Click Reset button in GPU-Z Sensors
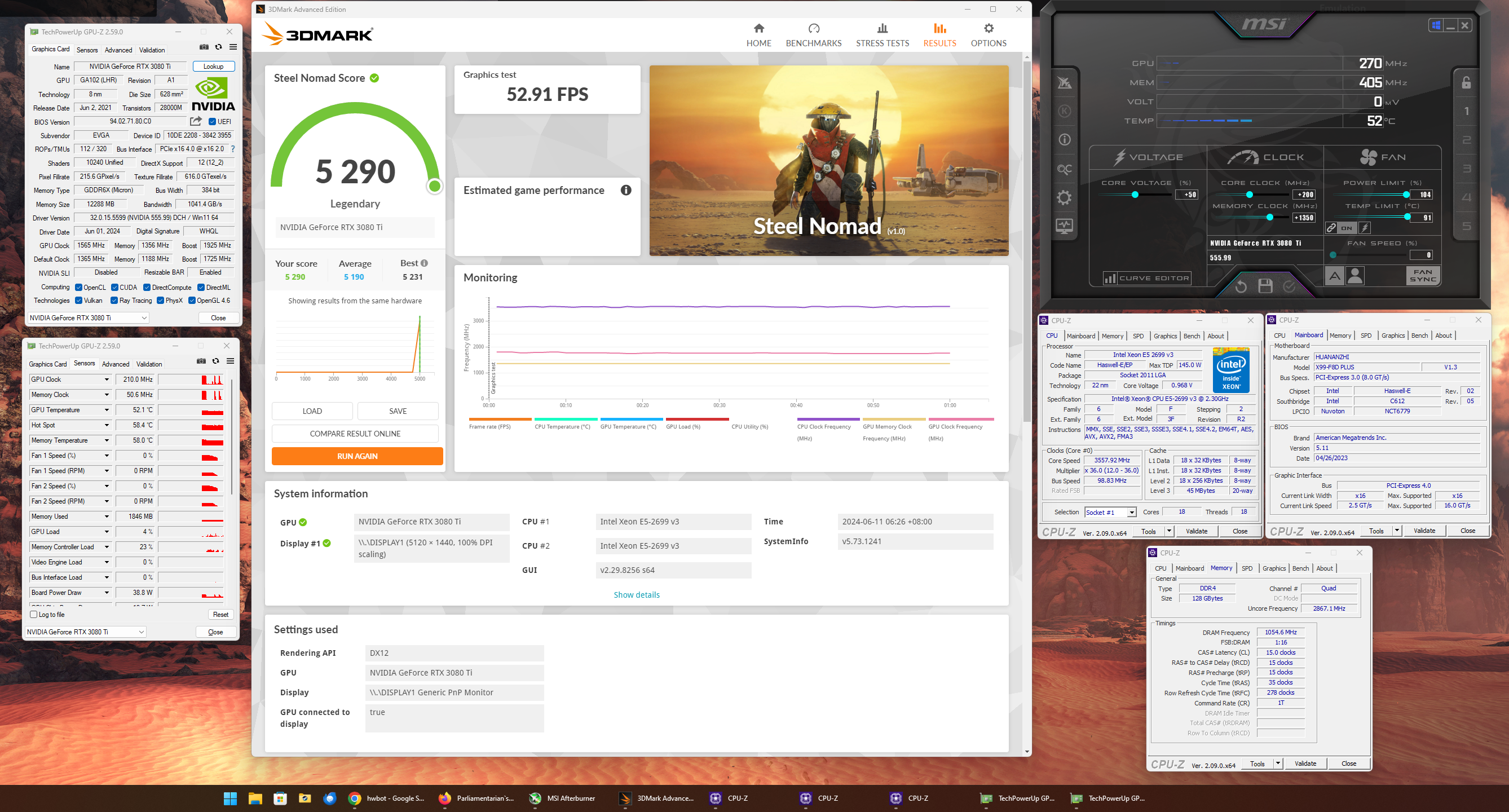 [221, 615]
